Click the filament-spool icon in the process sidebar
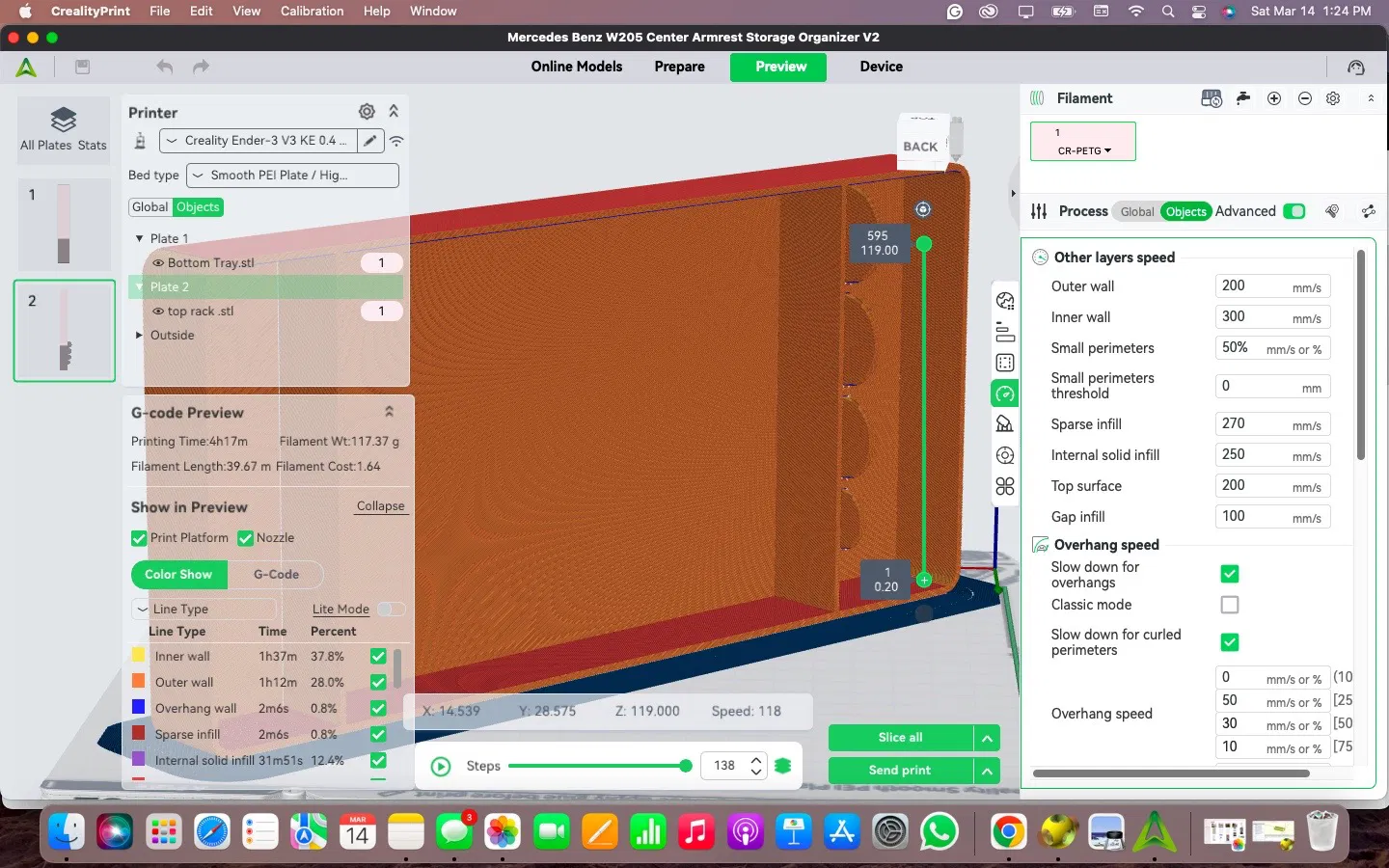The image size is (1389, 868). tap(1005, 455)
